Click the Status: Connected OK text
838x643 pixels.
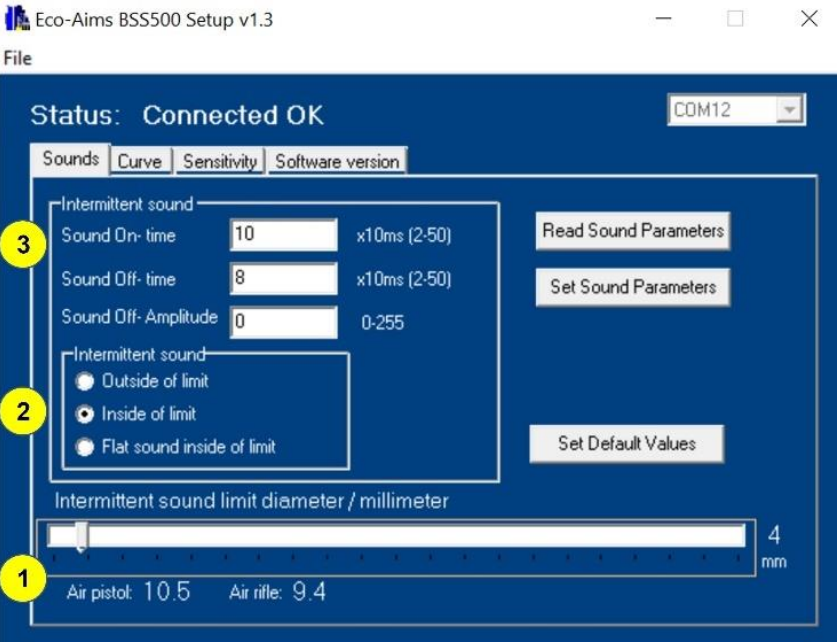[x=177, y=115]
